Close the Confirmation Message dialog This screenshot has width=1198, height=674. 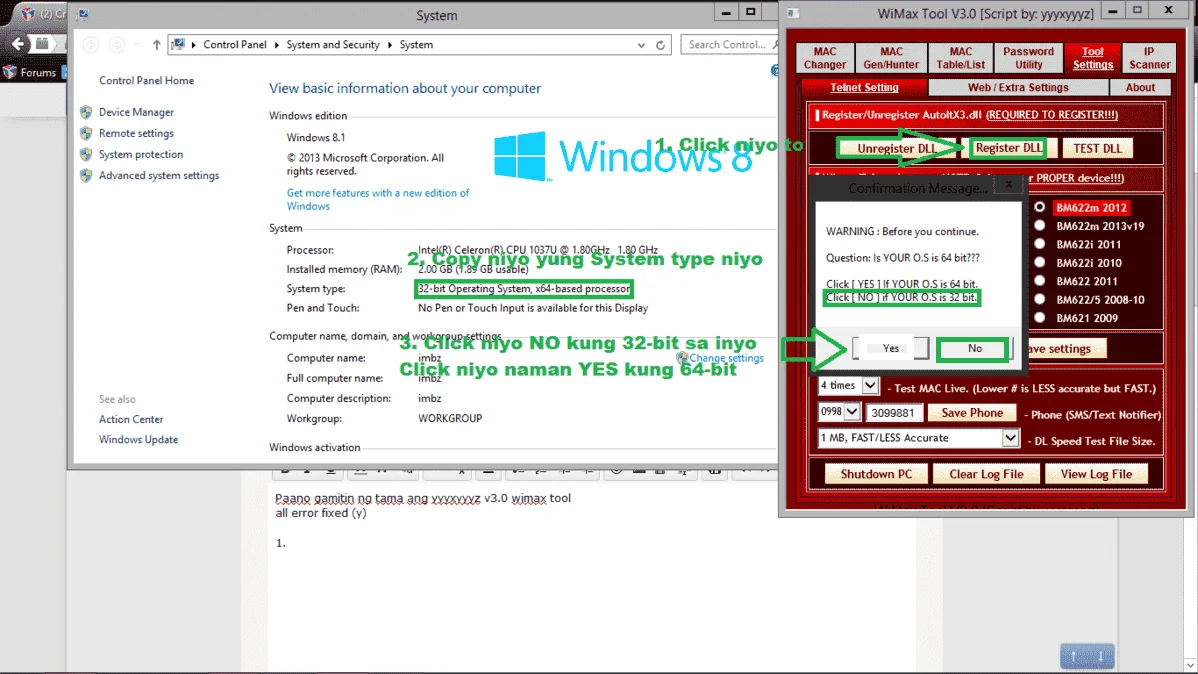1009,185
